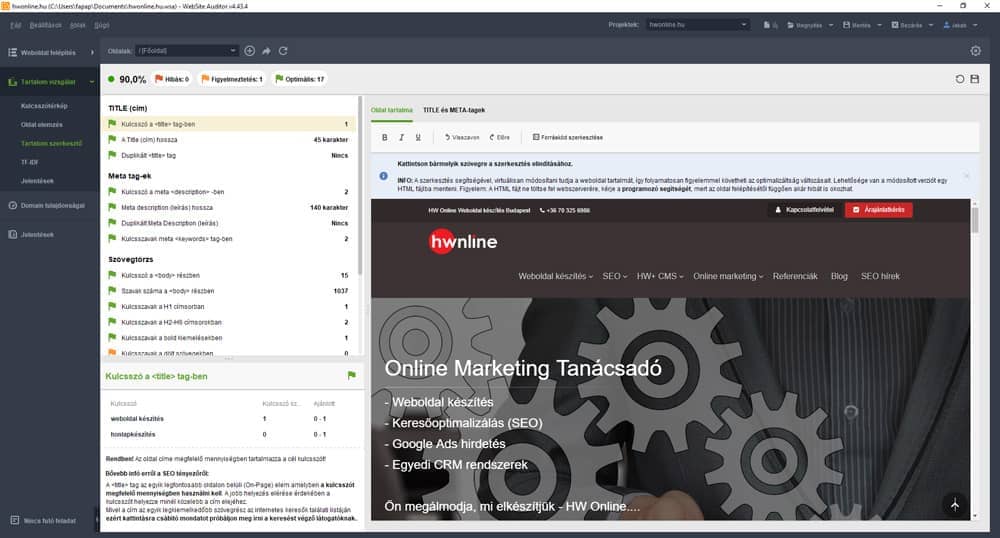This screenshot has width=1000, height=538.
Task: Click Domain tulajdonságai sidebar icon
Action: (13, 205)
